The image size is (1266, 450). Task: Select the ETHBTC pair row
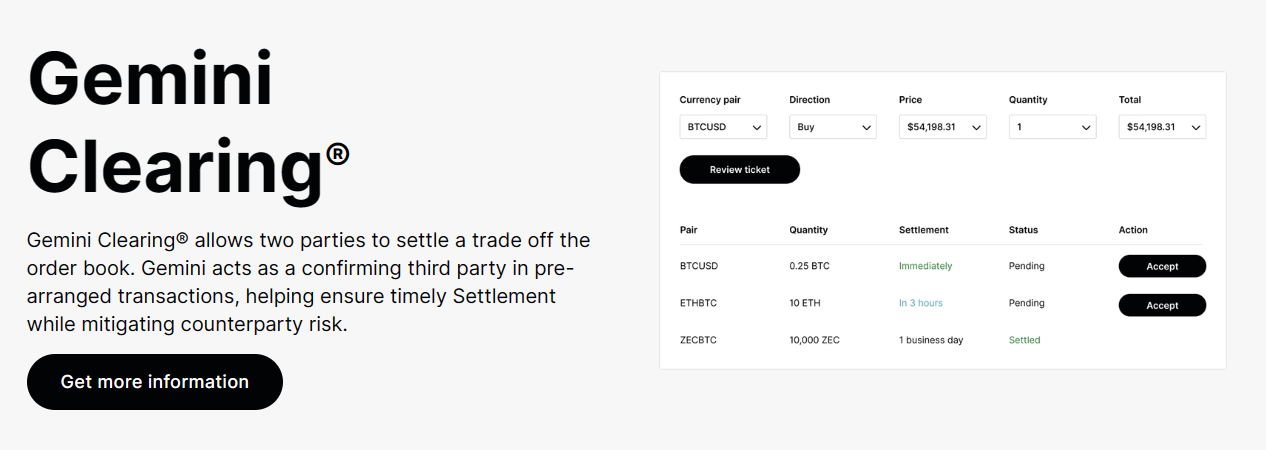(698, 303)
